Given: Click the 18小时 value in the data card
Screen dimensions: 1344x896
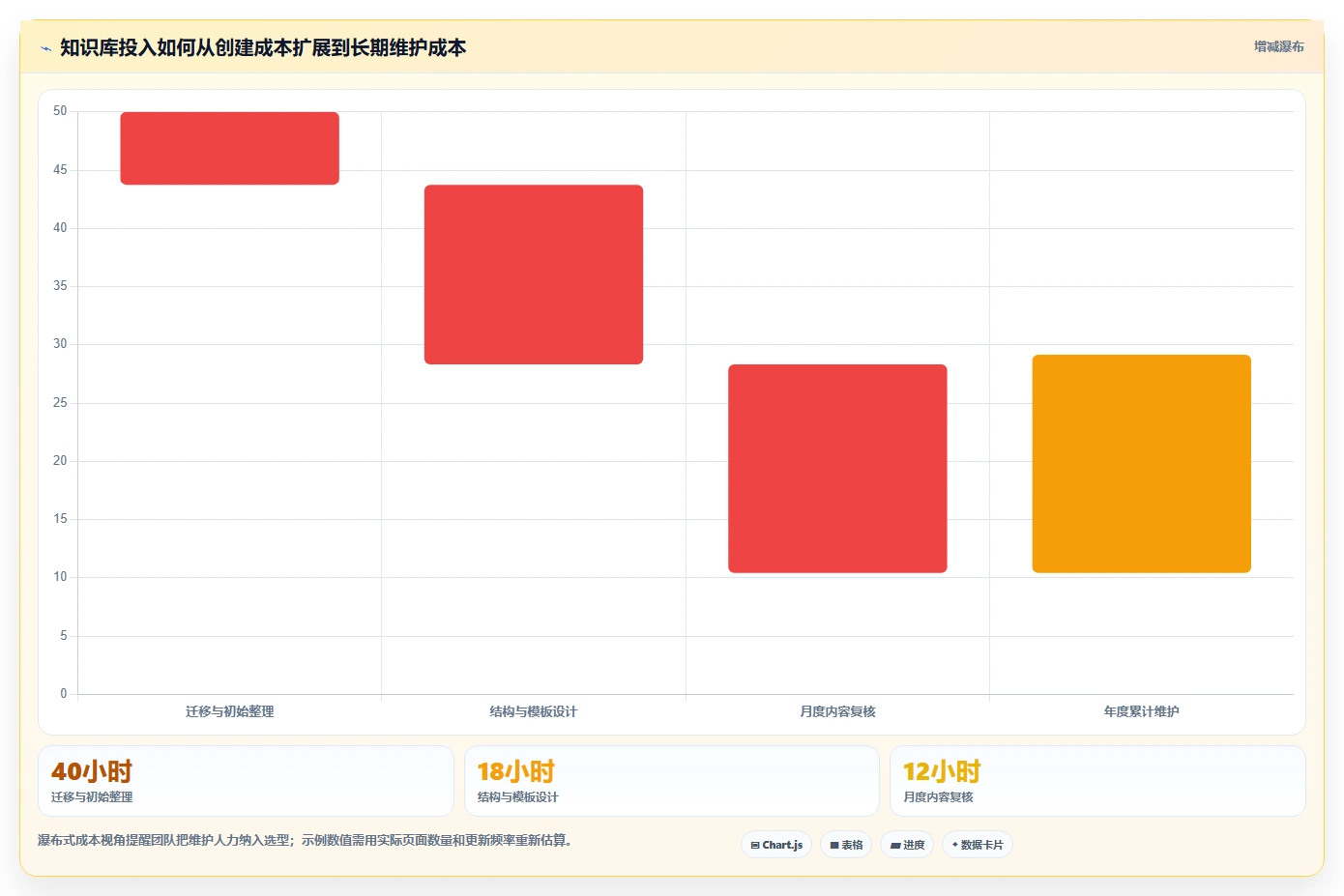Looking at the screenshot, I should point(516,771).
